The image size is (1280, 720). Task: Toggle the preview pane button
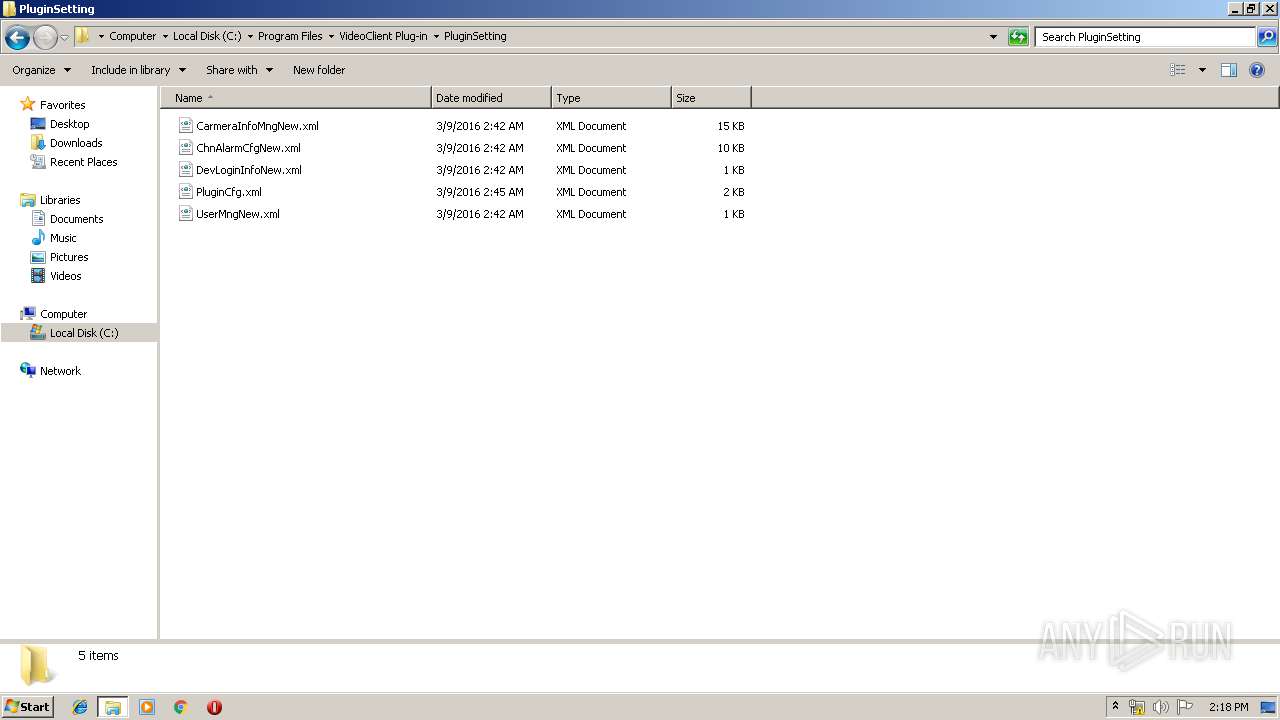tap(1229, 70)
